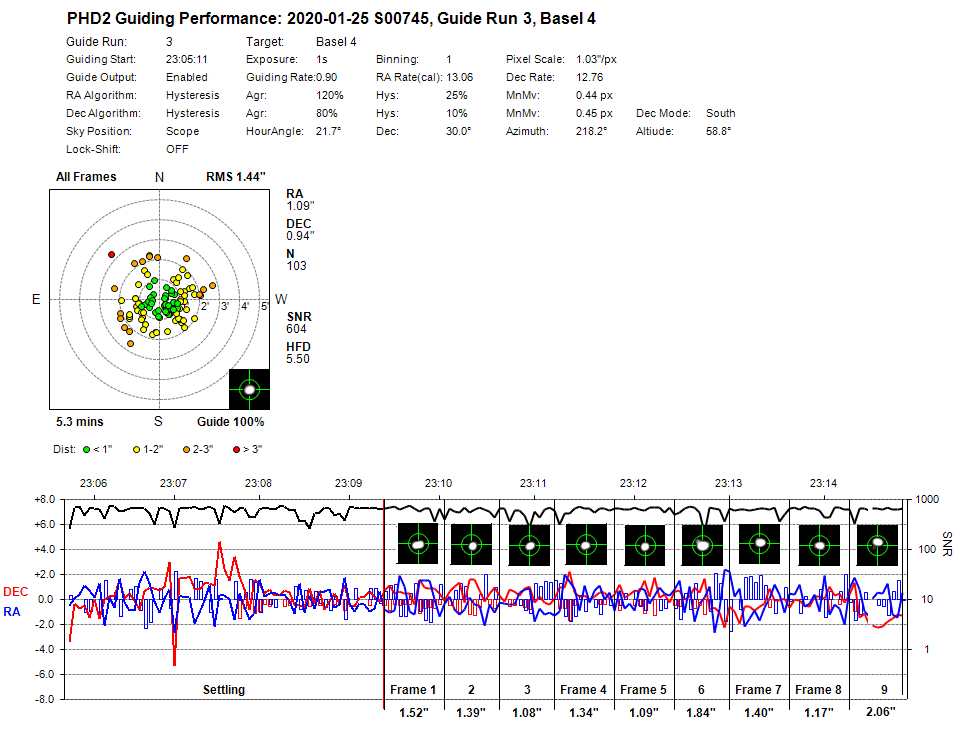Viewport: 960px width, 734px height.
Task: Click the Lock-Shift value 'OFF'
Action: coord(177,149)
